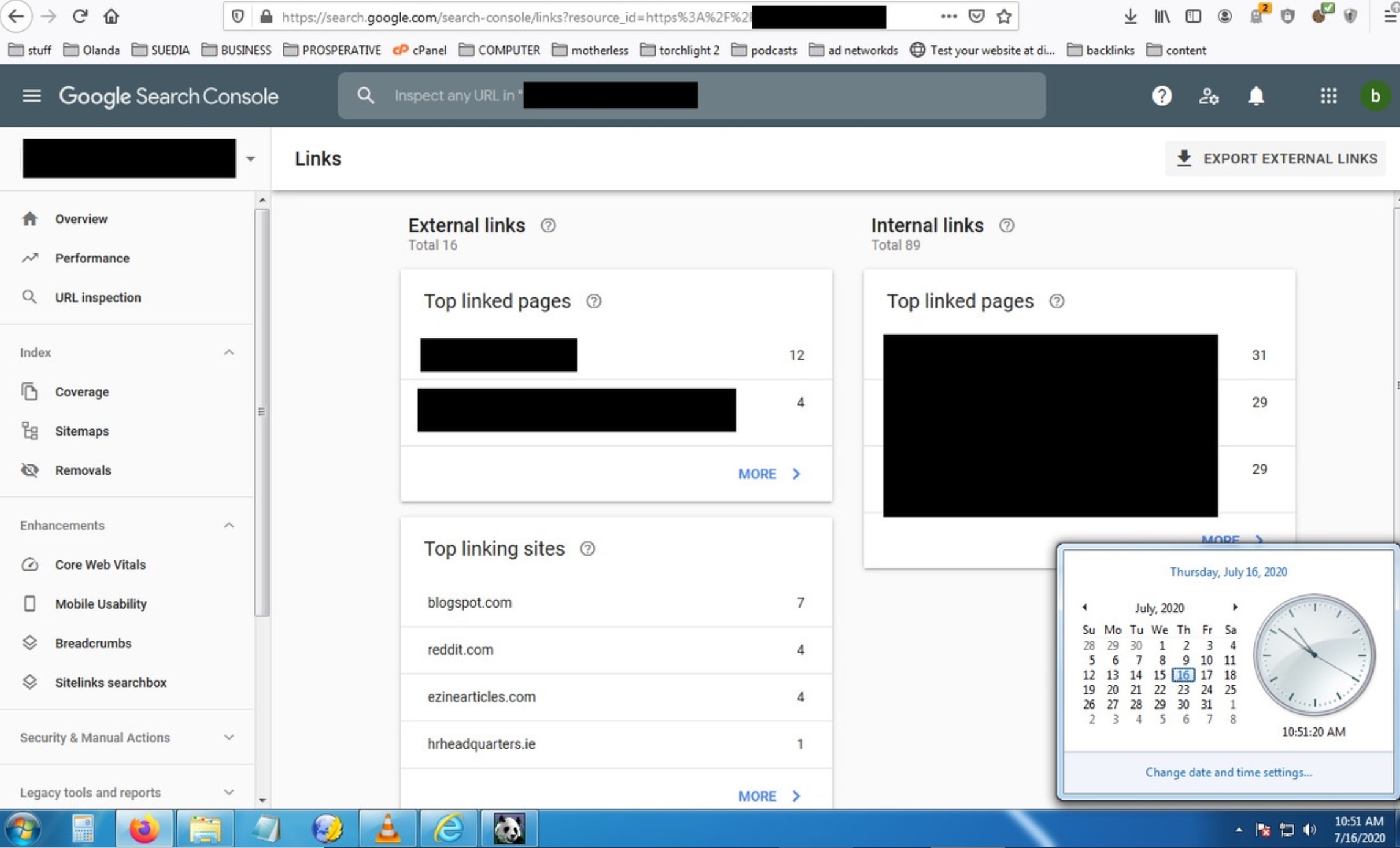1400x848 pixels.
Task: Open the cPanel bookmark
Action: point(420,50)
